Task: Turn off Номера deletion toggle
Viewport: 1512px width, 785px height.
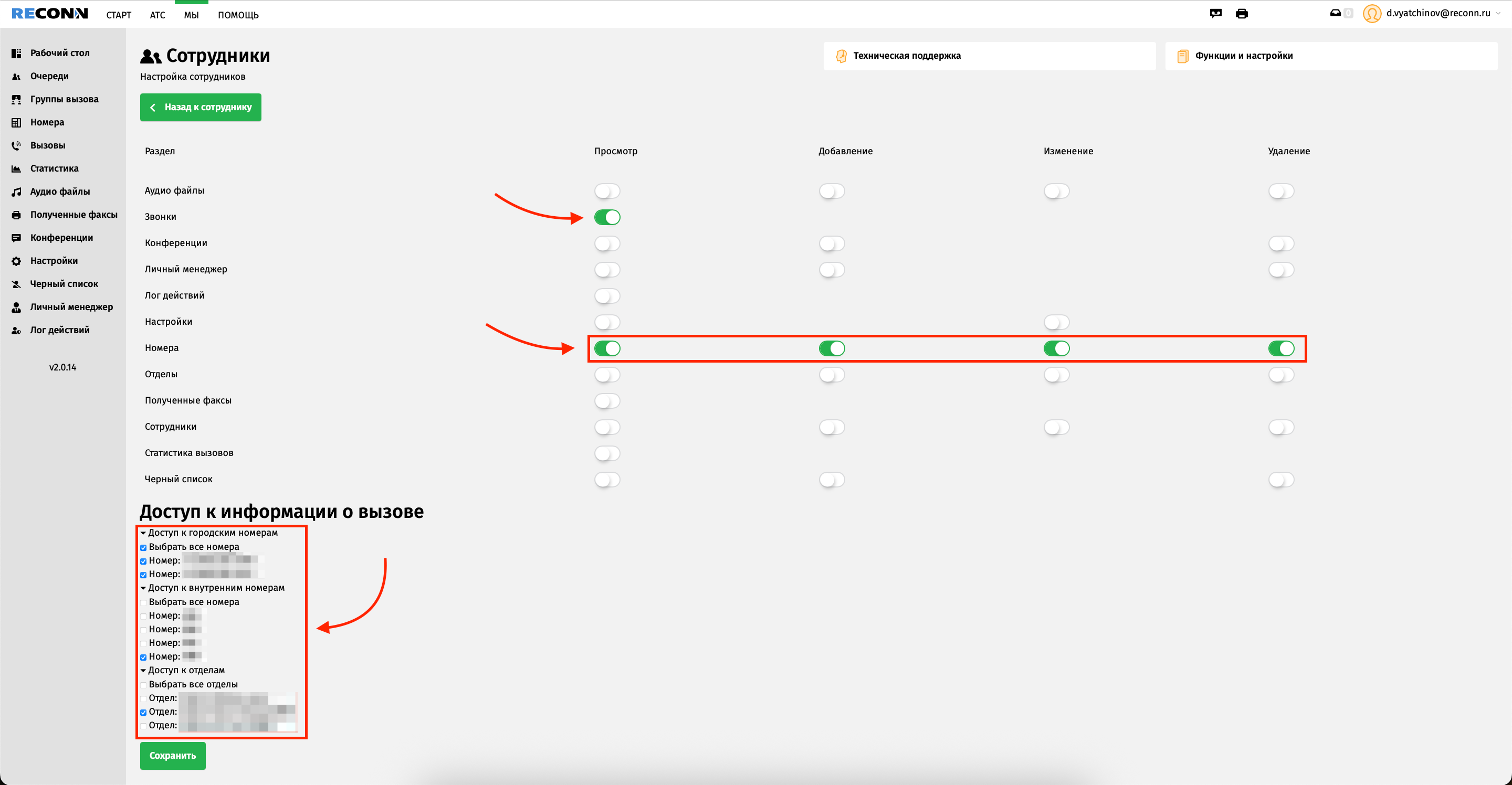Action: click(x=1281, y=348)
